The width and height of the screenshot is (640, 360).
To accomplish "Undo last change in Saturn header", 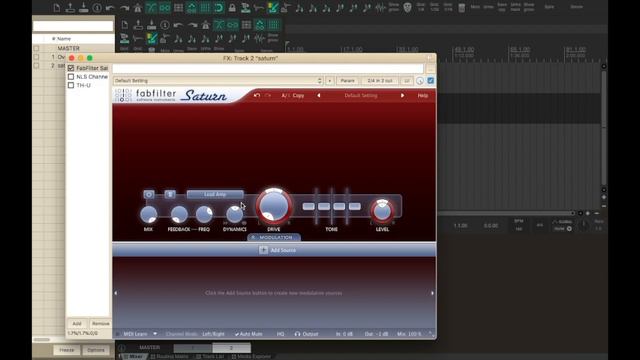I will click(x=257, y=96).
